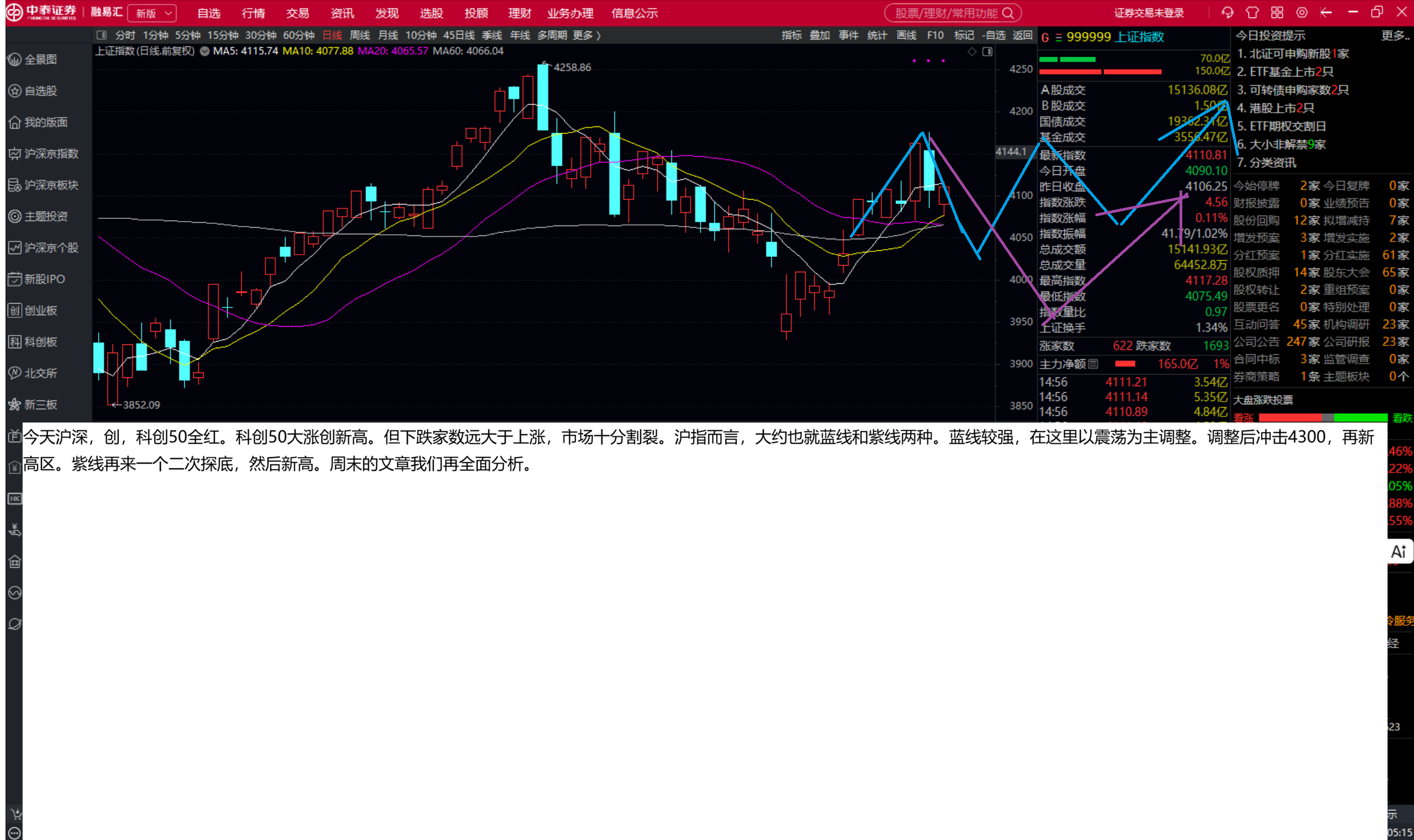Click 叠加 overlay button

click(820, 35)
